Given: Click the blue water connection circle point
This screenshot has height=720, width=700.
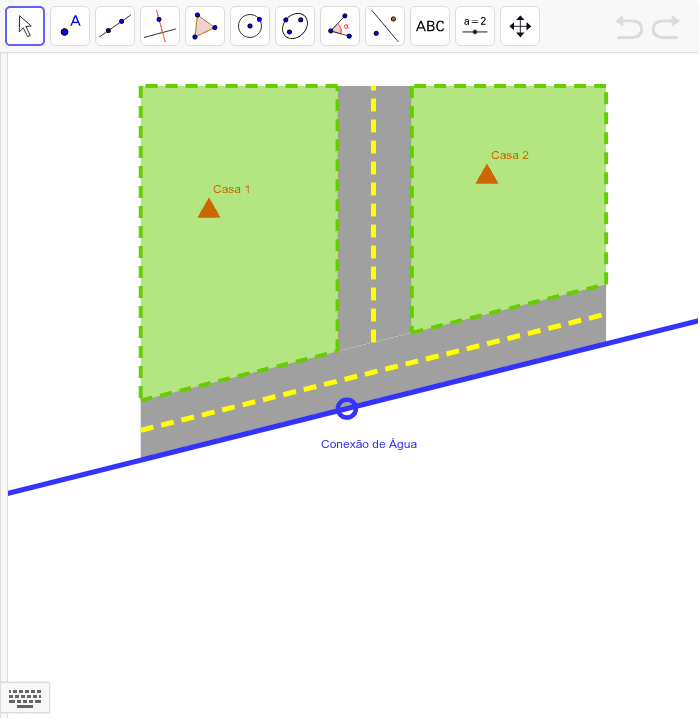Looking at the screenshot, I should tap(346, 408).
